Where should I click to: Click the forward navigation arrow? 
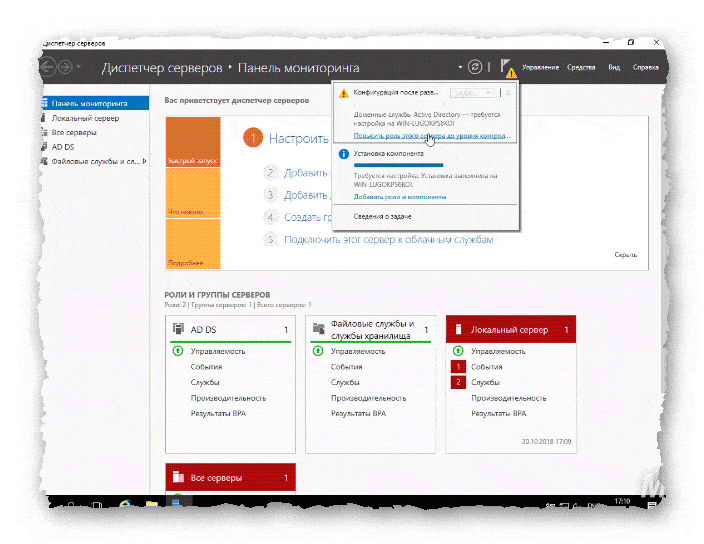pos(66,67)
